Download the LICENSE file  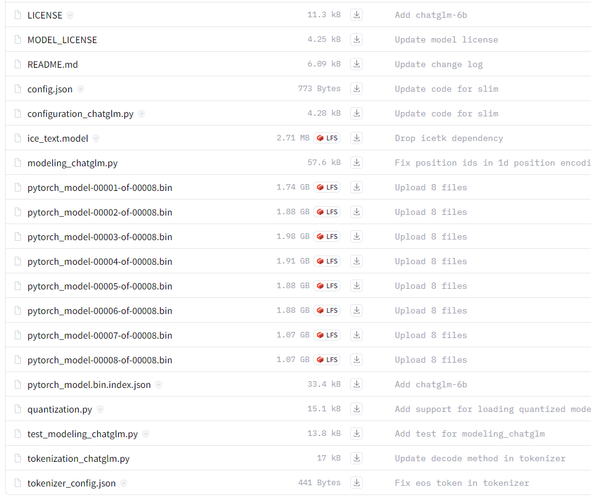click(x=357, y=15)
